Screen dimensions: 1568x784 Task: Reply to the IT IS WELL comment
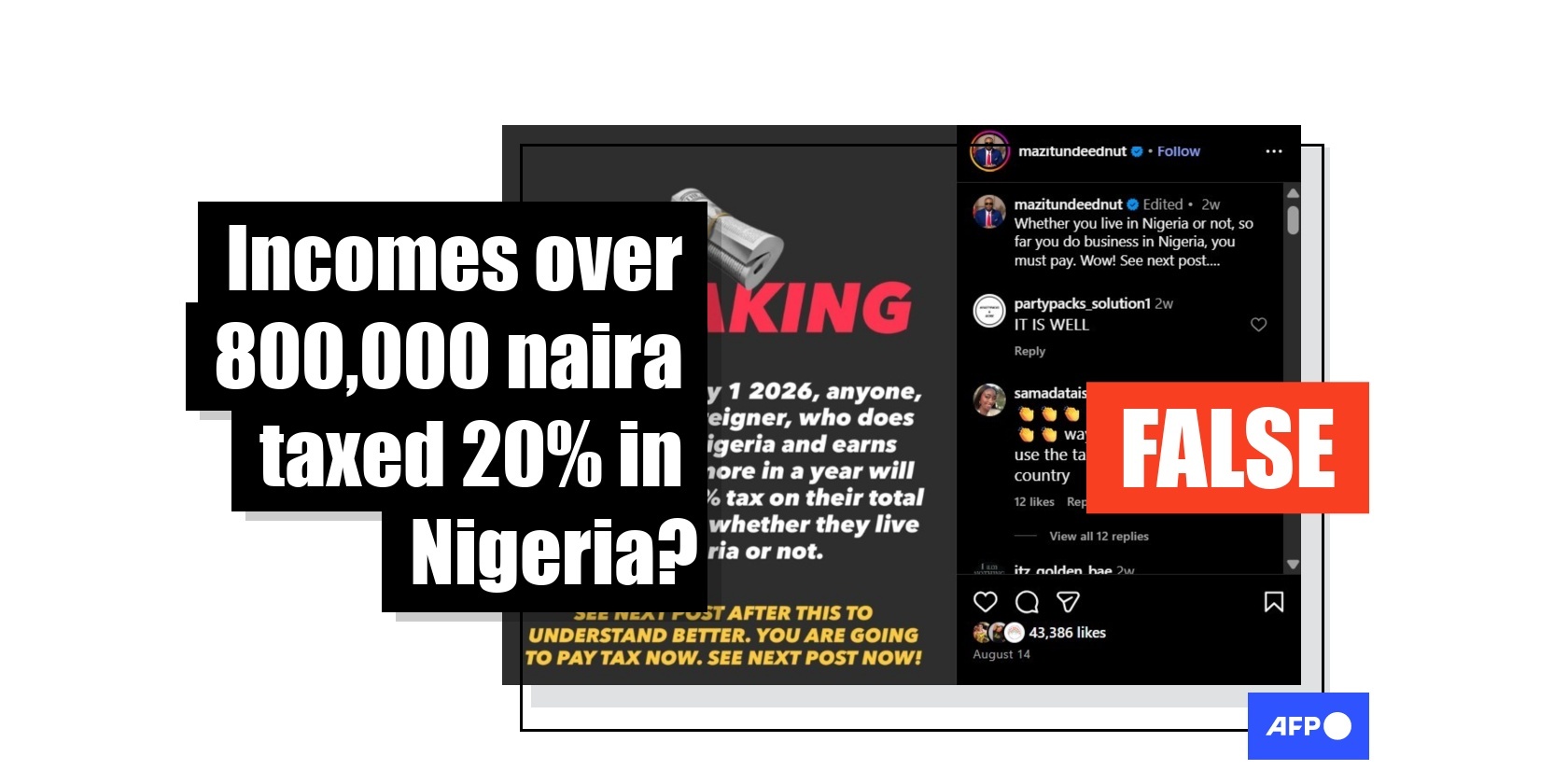coord(1029,351)
